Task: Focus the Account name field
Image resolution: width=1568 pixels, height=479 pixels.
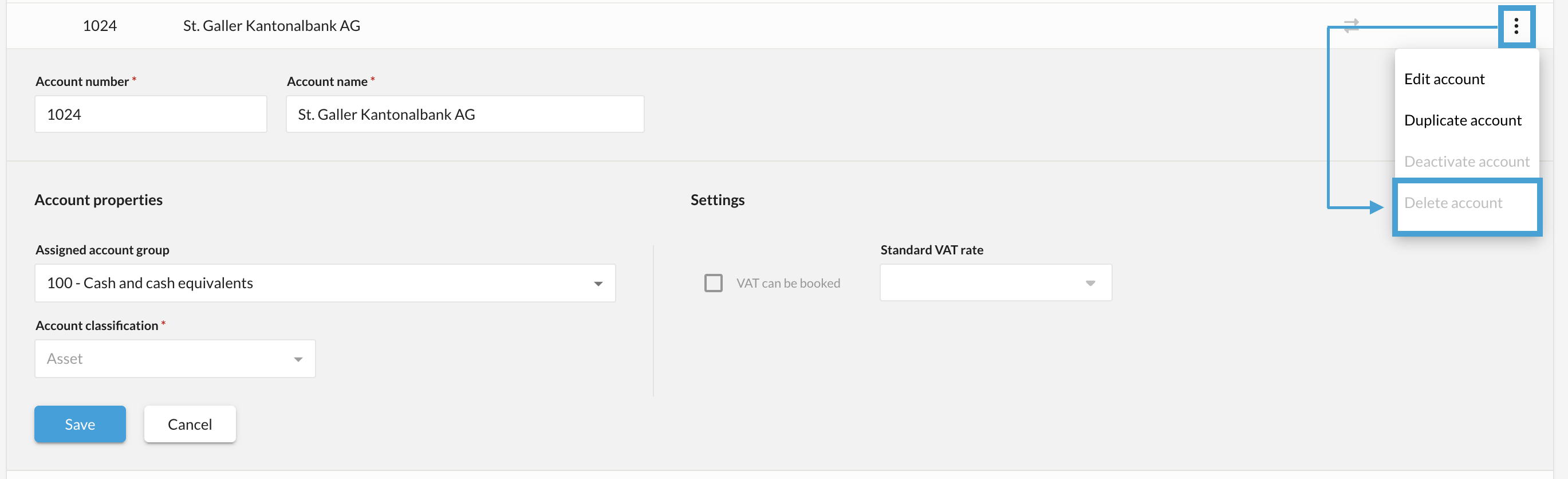Action: click(x=465, y=114)
